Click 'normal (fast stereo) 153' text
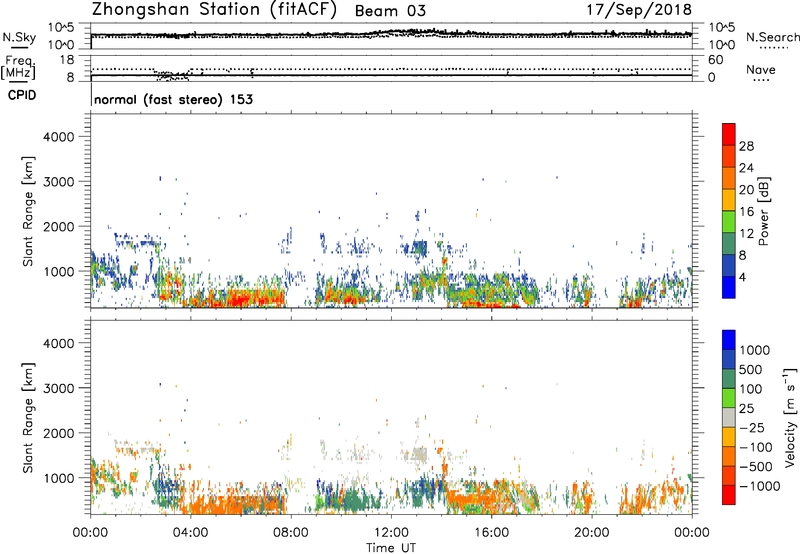This screenshot has width=800, height=554. click(x=173, y=99)
